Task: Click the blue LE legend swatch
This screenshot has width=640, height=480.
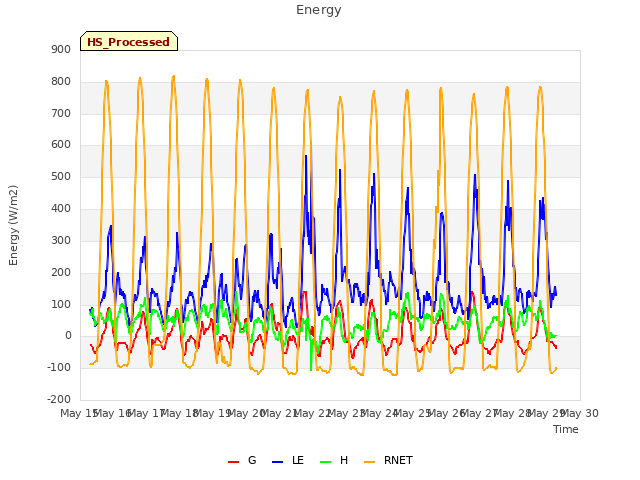Action: point(278,462)
